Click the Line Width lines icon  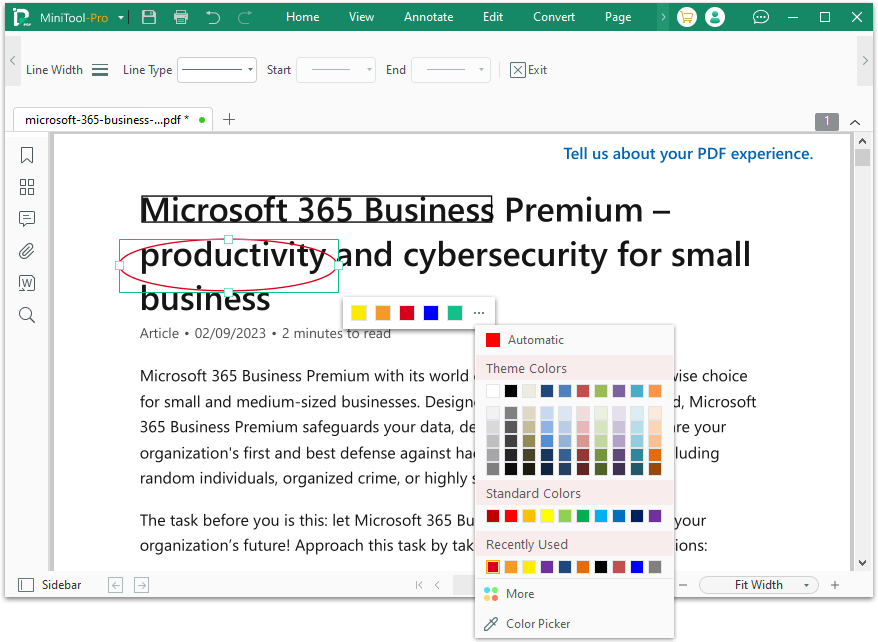coord(100,70)
